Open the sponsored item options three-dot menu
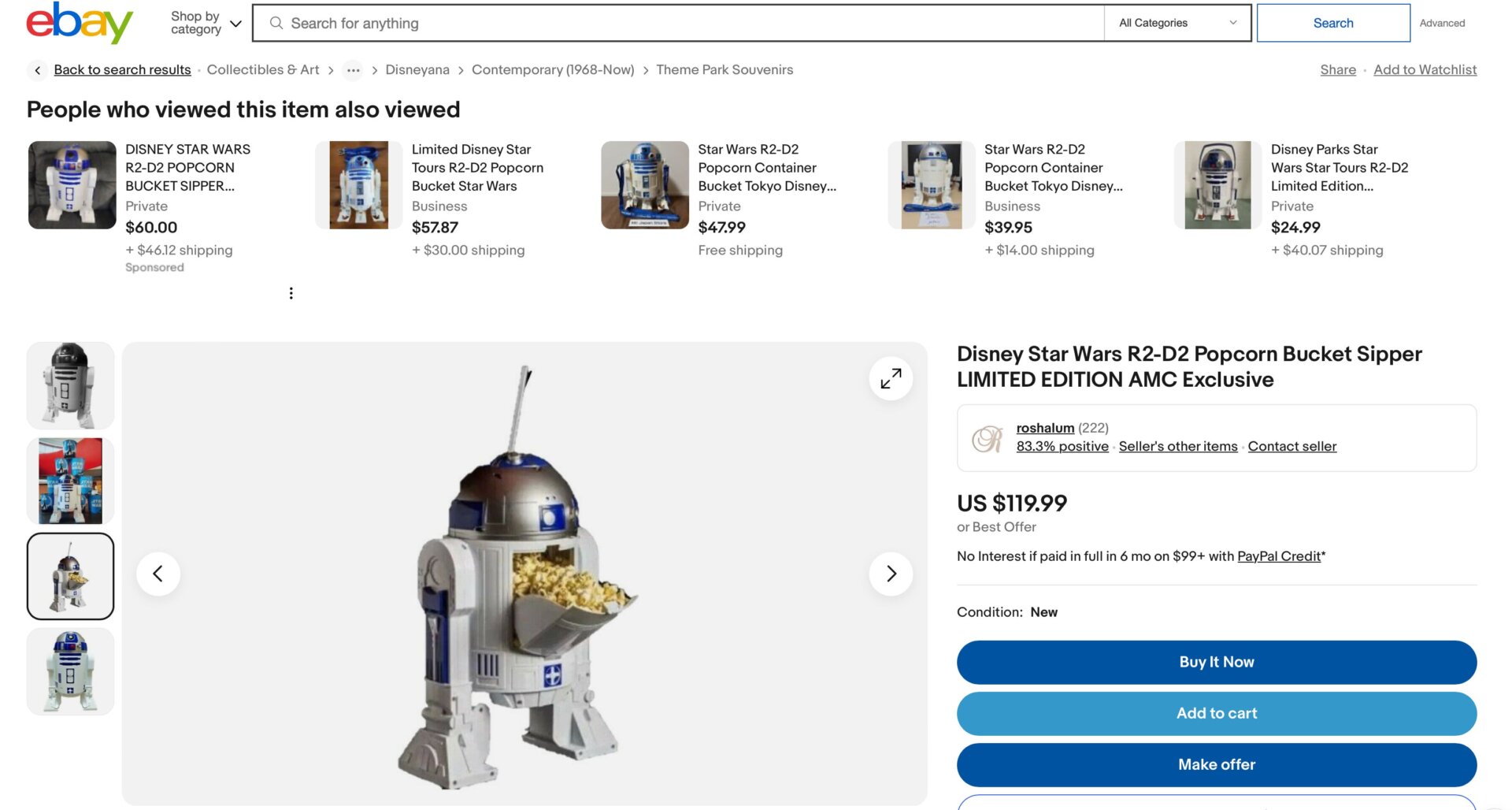This screenshot has height=810, width=1512. 291,292
